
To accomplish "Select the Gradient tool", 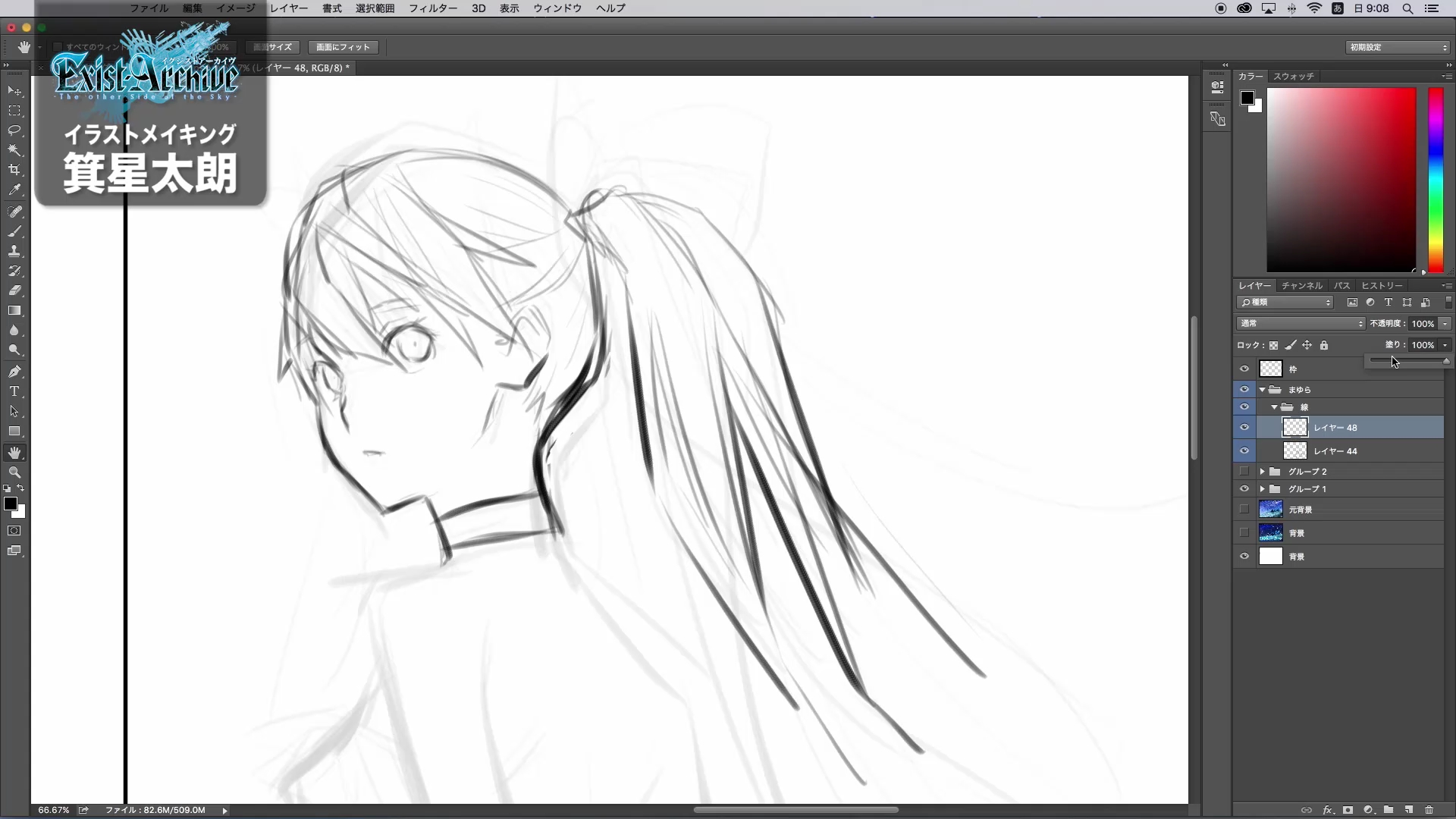I will 14,311.
